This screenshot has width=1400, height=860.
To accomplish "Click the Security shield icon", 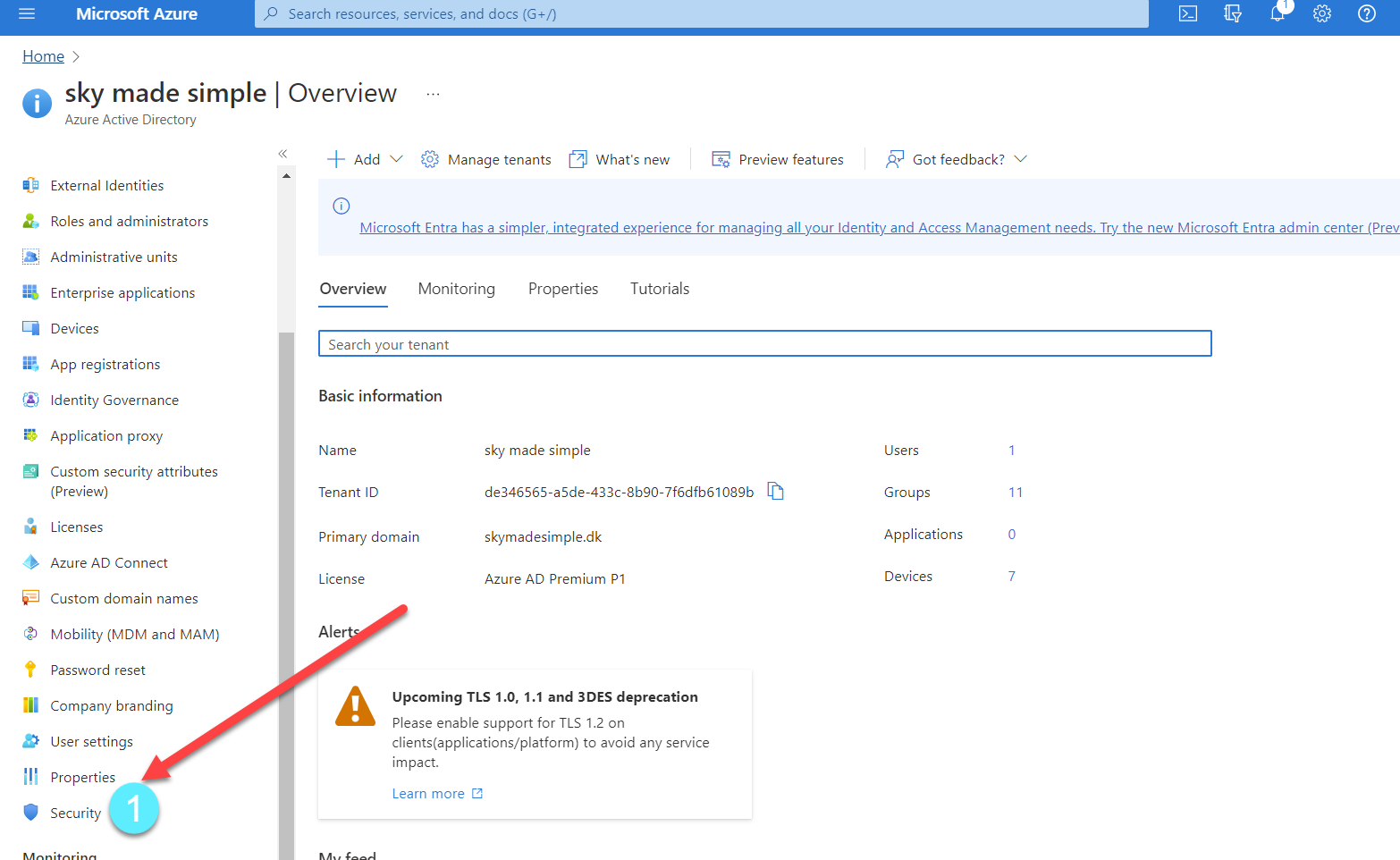I will click(x=30, y=812).
